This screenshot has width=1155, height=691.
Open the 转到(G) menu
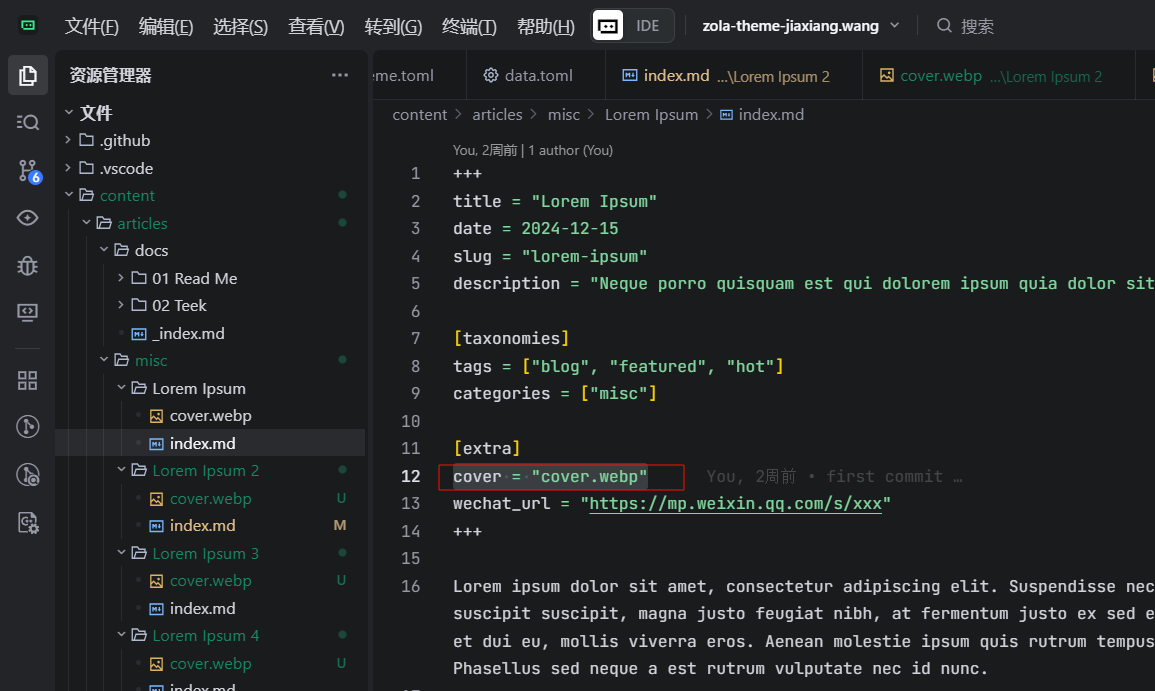click(x=393, y=27)
